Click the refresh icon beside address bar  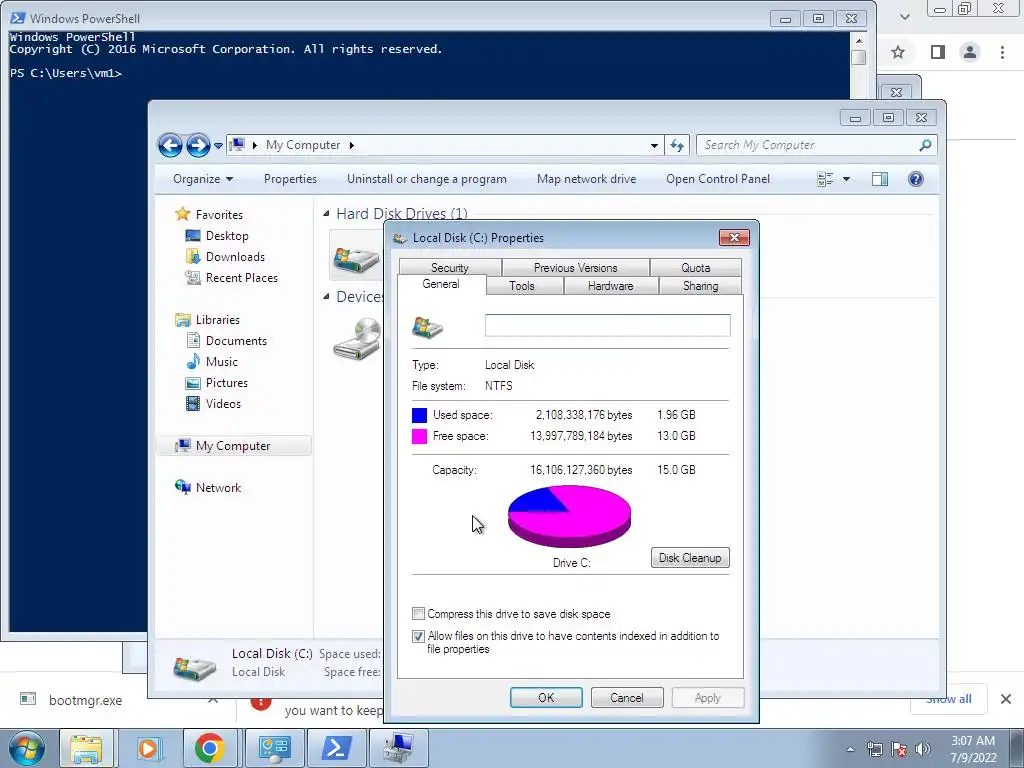pyautogui.click(x=677, y=146)
